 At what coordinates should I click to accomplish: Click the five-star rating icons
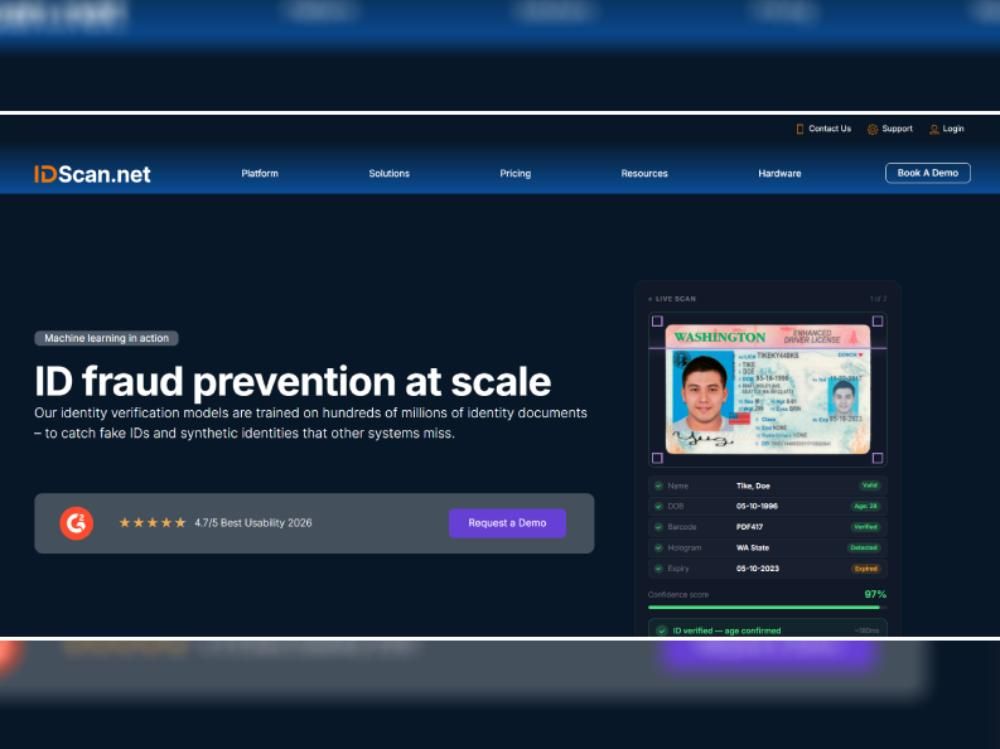152,523
